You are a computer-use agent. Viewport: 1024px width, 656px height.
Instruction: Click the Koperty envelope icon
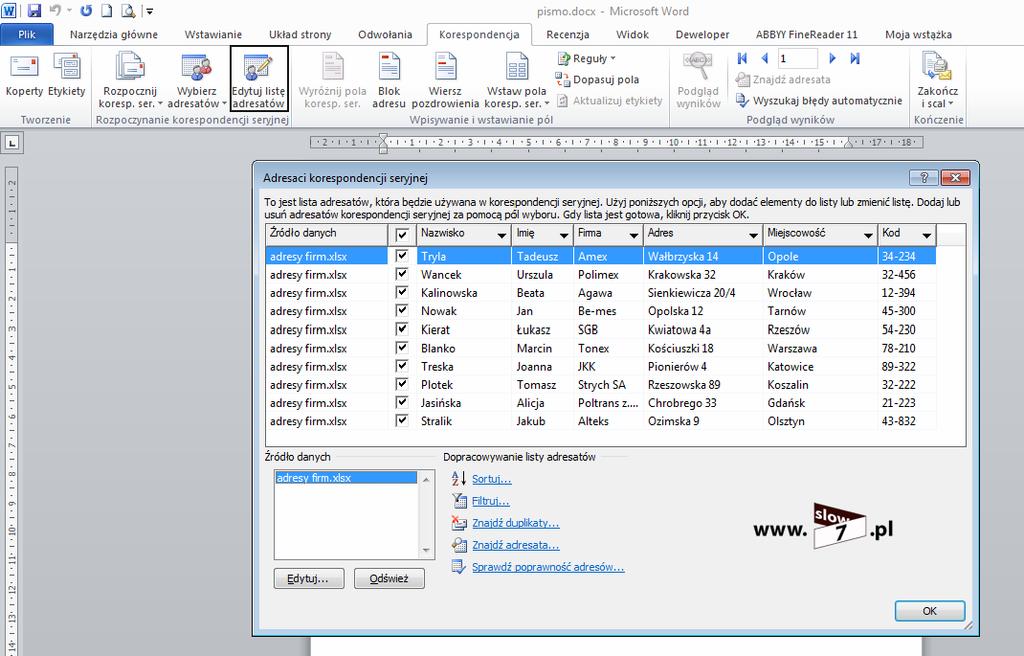[x=24, y=67]
